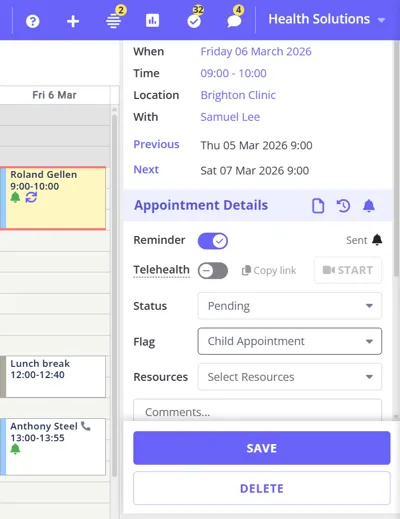Open the Status dropdown showing Pending
Screen dimensions: 400x519
290,306
